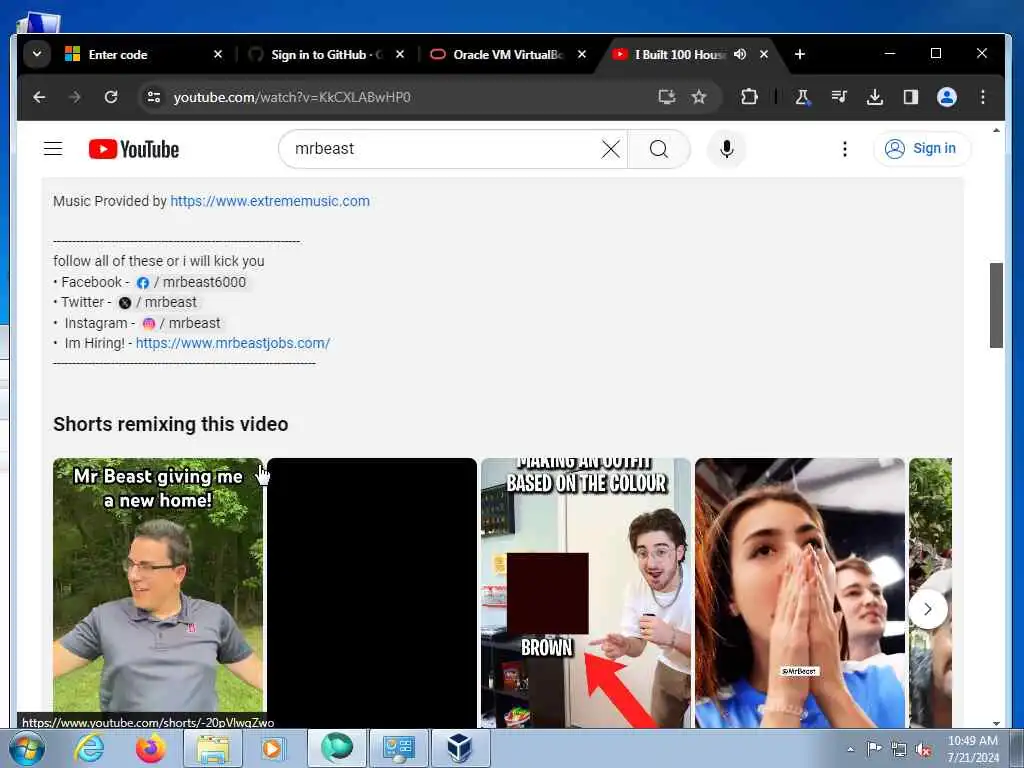The image size is (1024, 768).
Task: Reload the YouTube page
Action: 111,97
